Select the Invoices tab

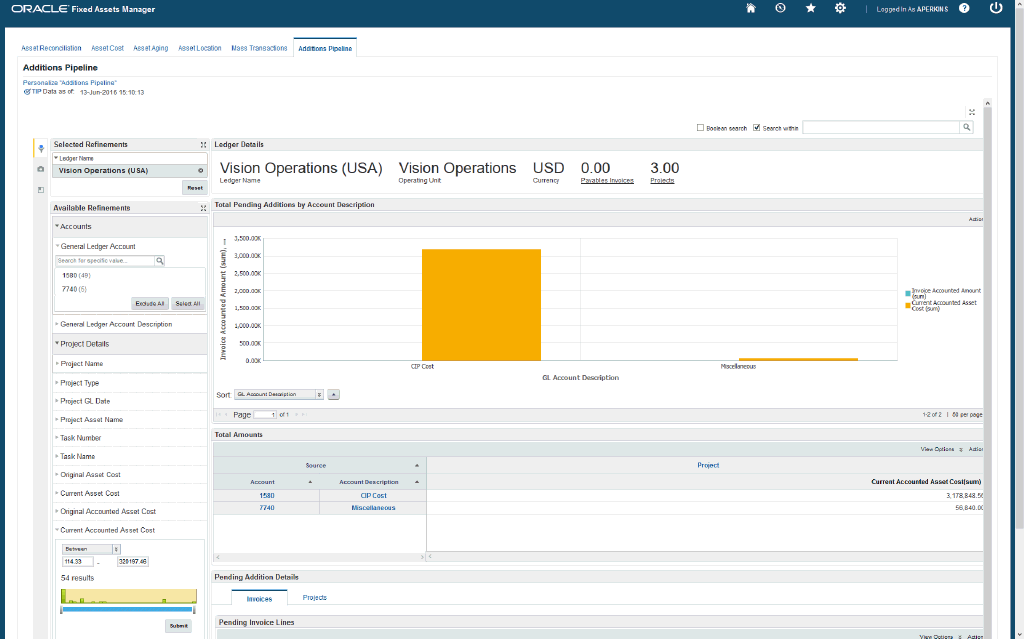click(x=259, y=598)
